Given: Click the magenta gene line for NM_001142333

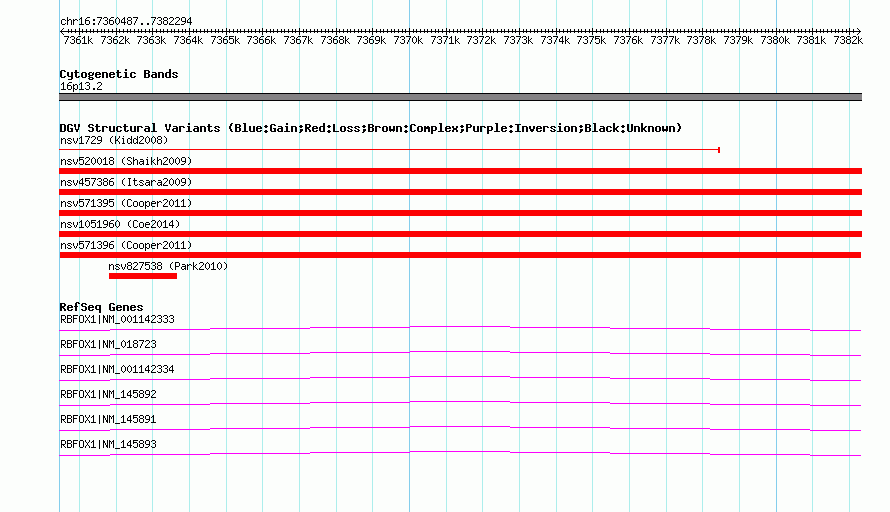Looking at the screenshot, I should [x=460, y=328].
